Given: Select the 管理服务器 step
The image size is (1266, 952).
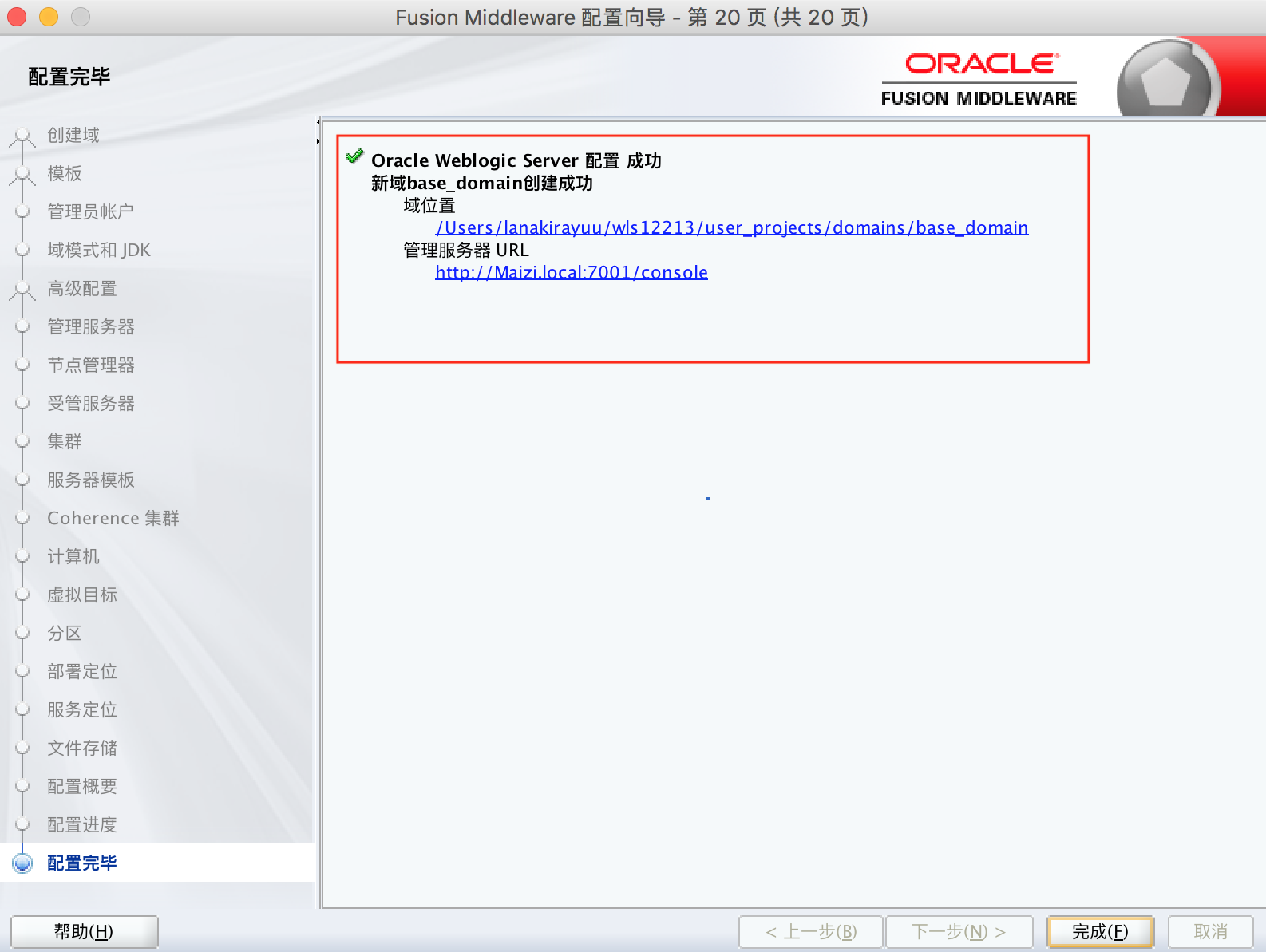Looking at the screenshot, I should 91,327.
